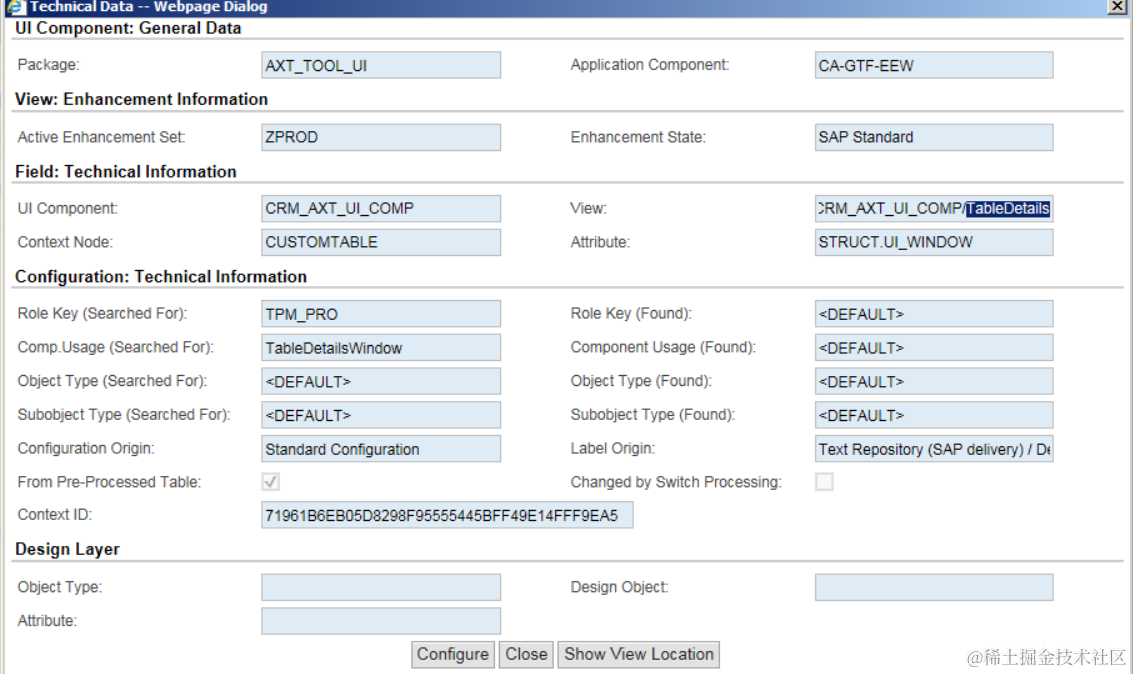Click 'View: Enhancement Information' heading
This screenshot has height=674, width=1133.
pos(142,99)
